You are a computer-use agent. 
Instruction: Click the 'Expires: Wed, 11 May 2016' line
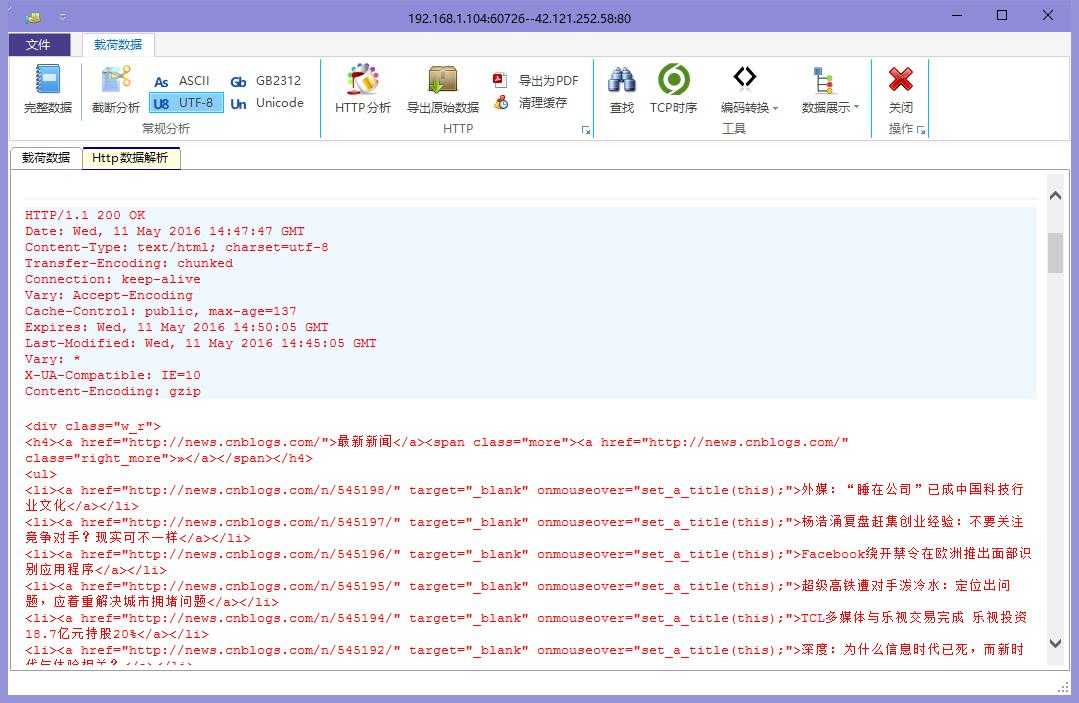click(177, 327)
